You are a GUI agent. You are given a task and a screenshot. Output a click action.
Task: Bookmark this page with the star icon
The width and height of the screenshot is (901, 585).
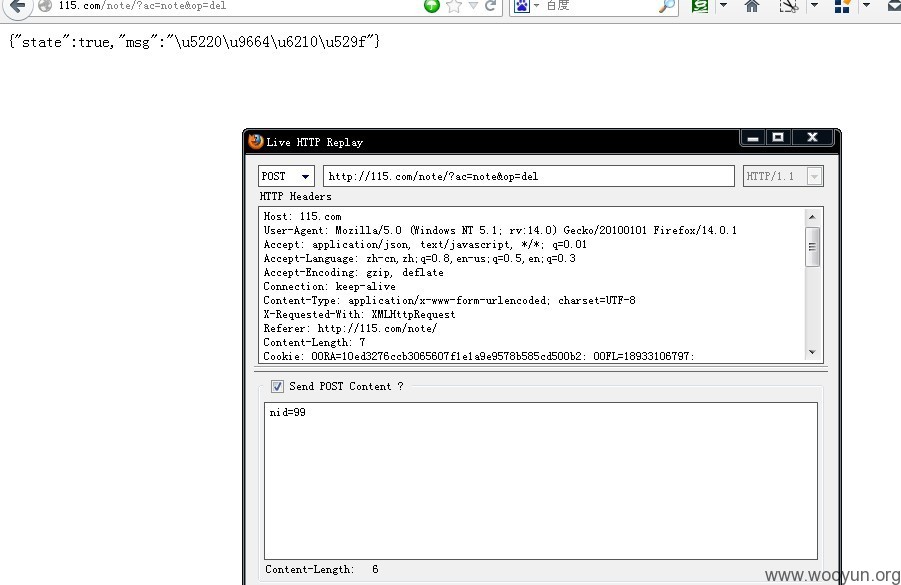[454, 6]
